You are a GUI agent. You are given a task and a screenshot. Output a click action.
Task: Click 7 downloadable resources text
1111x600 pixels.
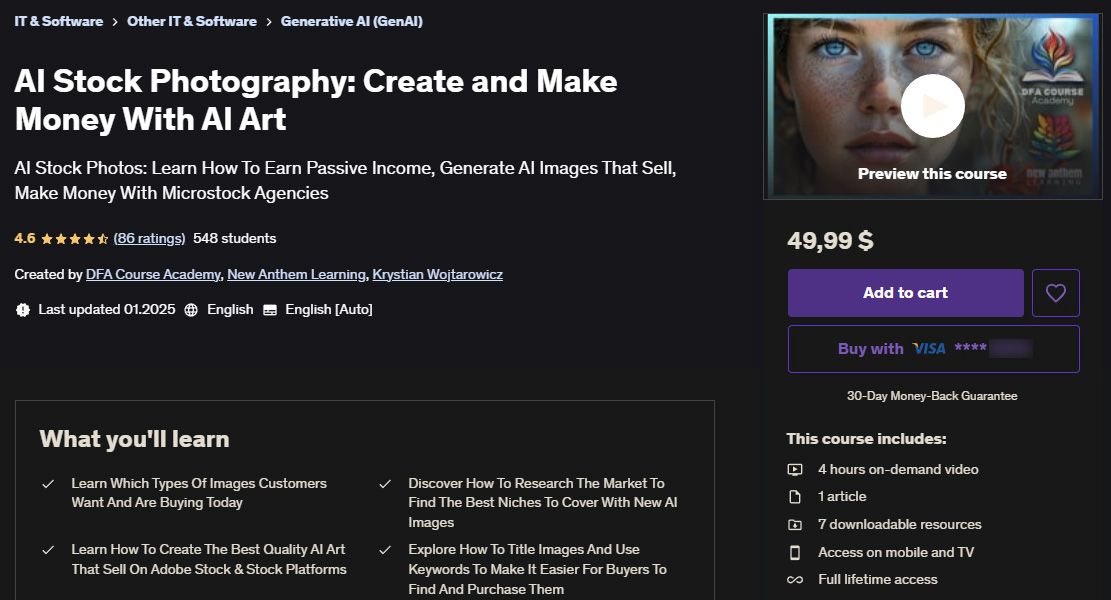(900, 524)
